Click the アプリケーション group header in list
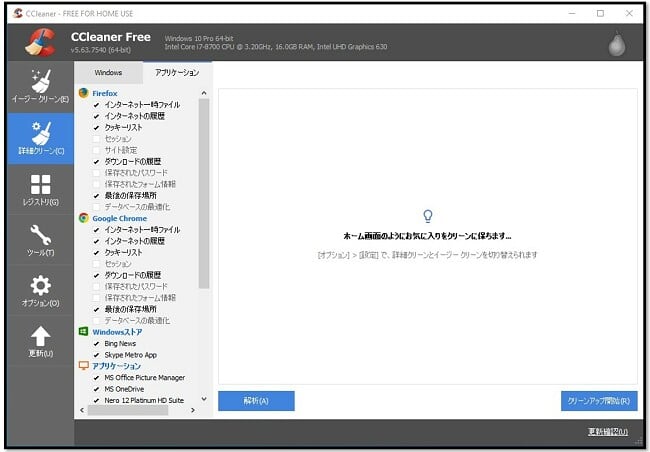 (116, 366)
